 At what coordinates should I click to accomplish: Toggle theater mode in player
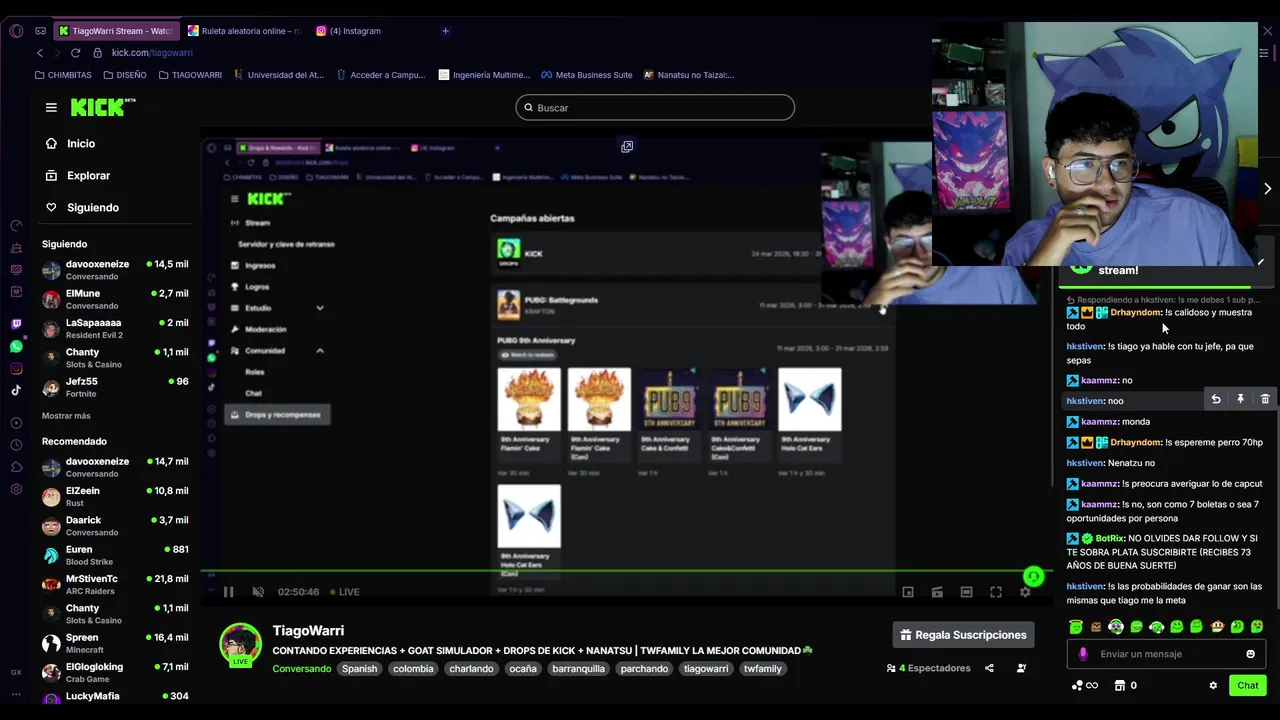point(966,592)
